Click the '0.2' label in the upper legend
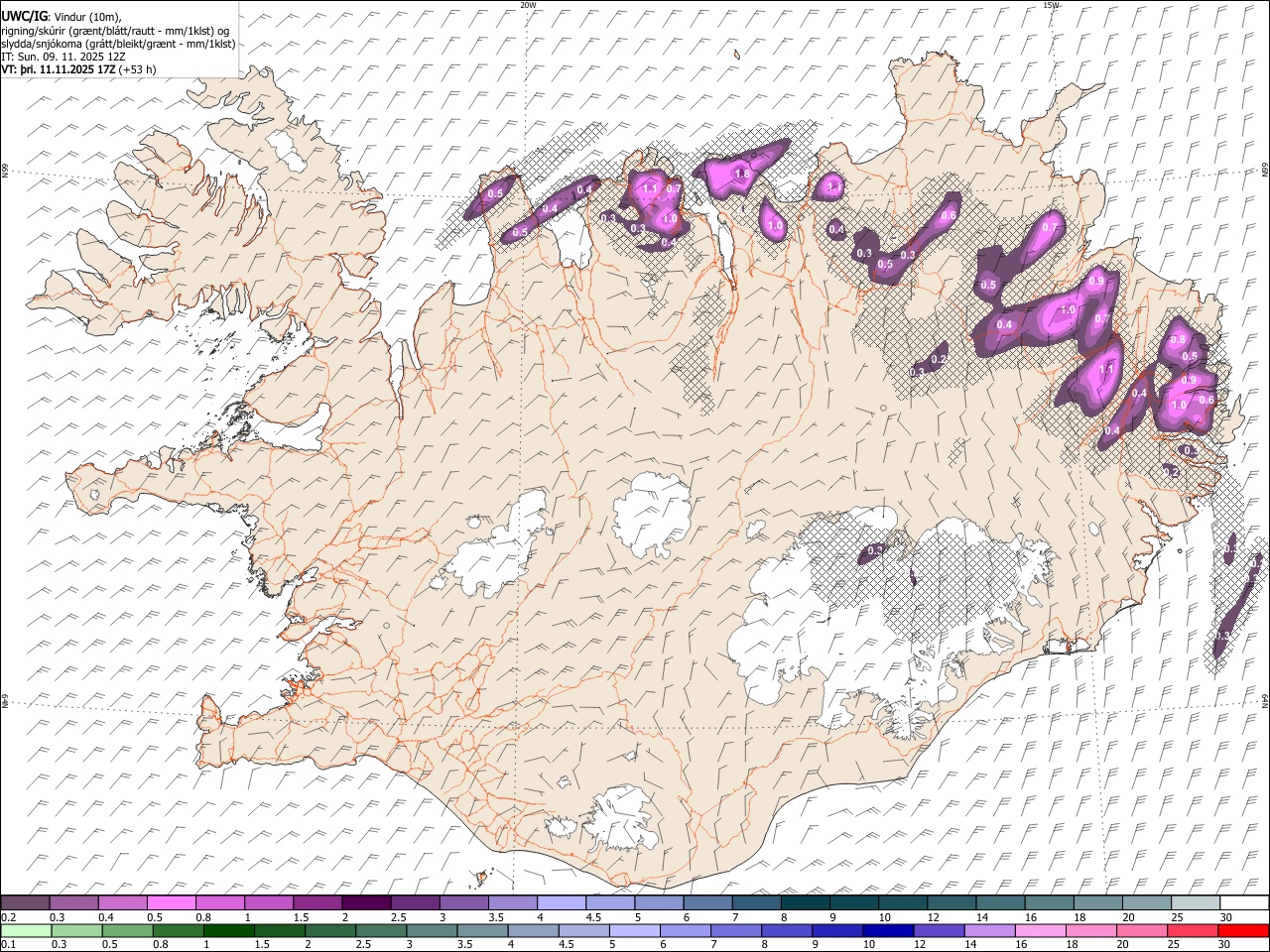 point(8,917)
